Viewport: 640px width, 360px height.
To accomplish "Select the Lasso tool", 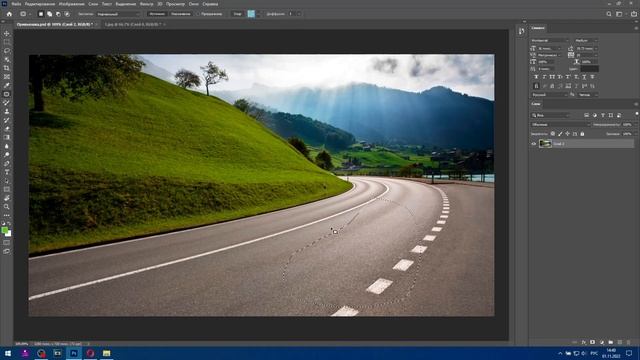I will click(7, 51).
